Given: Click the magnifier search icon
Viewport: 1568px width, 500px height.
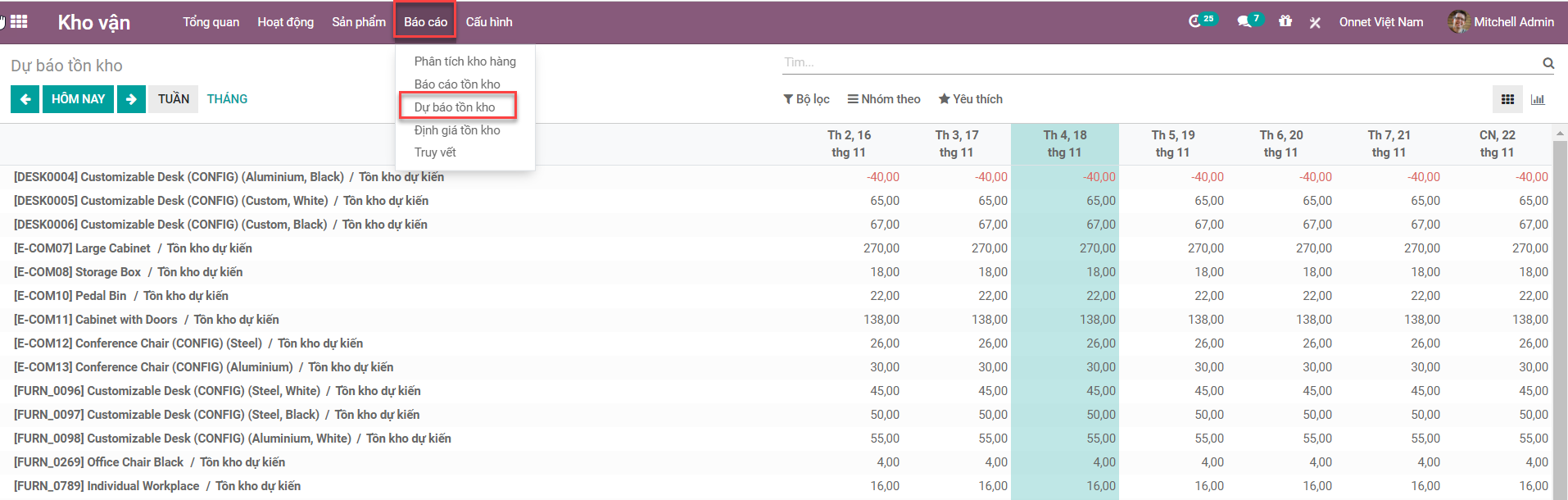Looking at the screenshot, I should click(1548, 63).
